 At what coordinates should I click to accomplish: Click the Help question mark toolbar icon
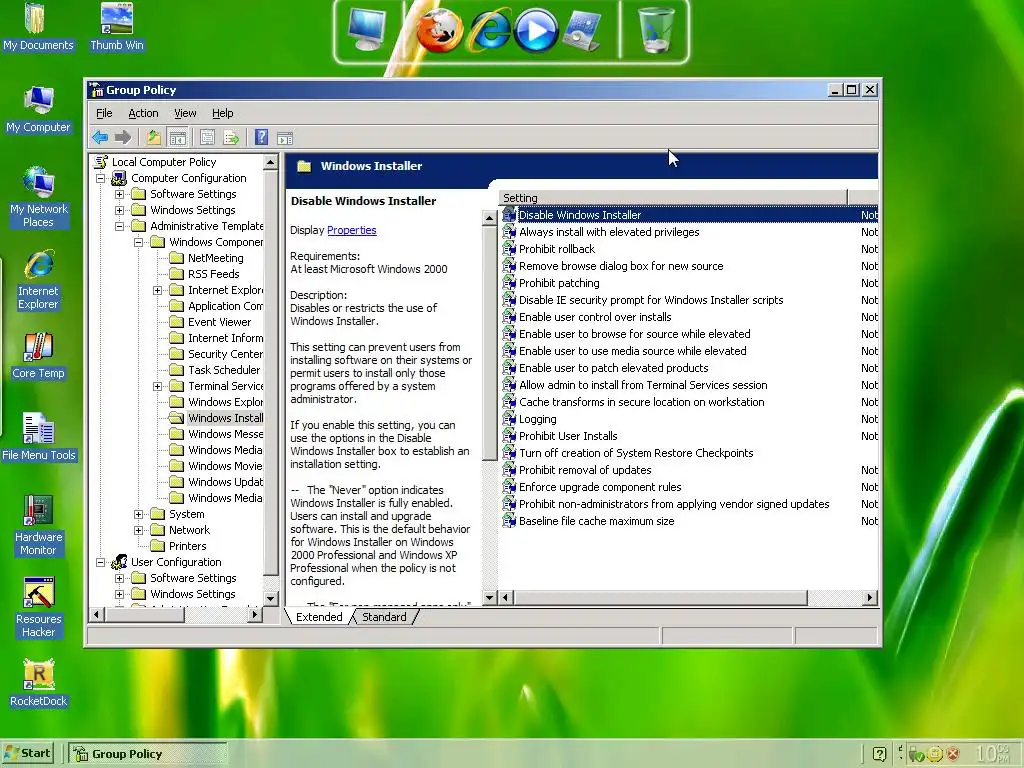tap(261, 137)
